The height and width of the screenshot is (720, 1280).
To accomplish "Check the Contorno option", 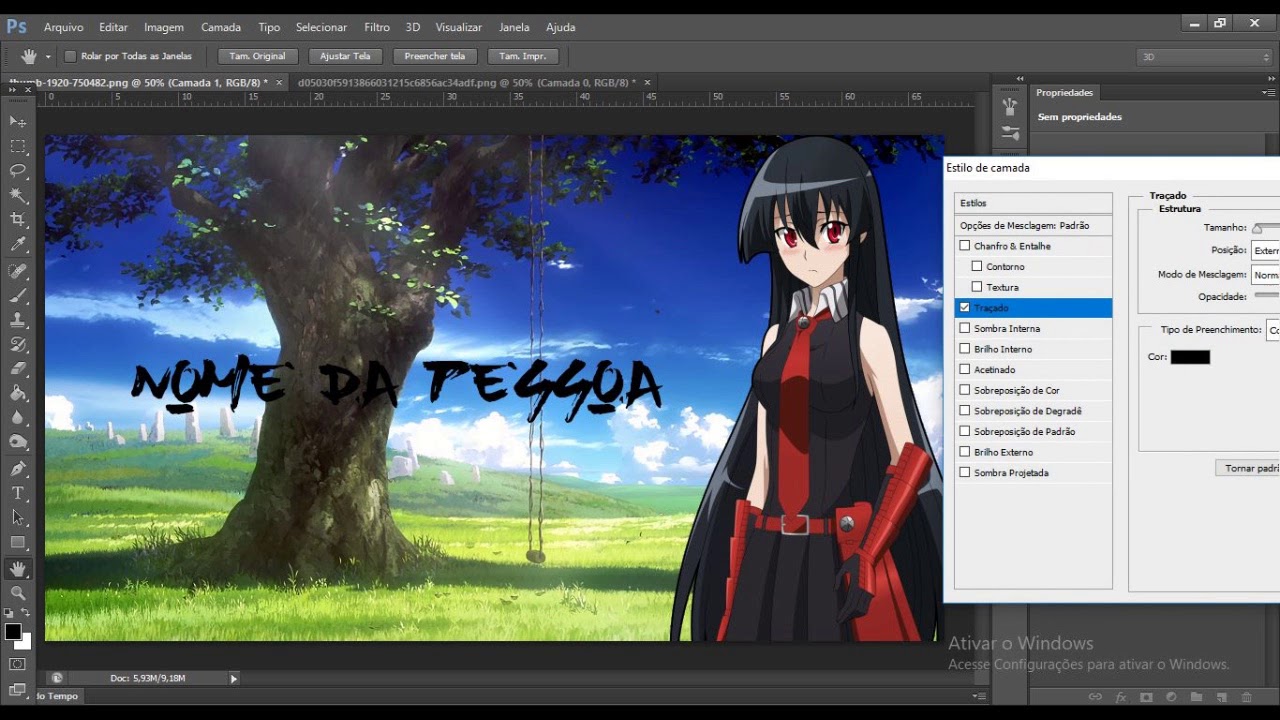I will coord(977,267).
